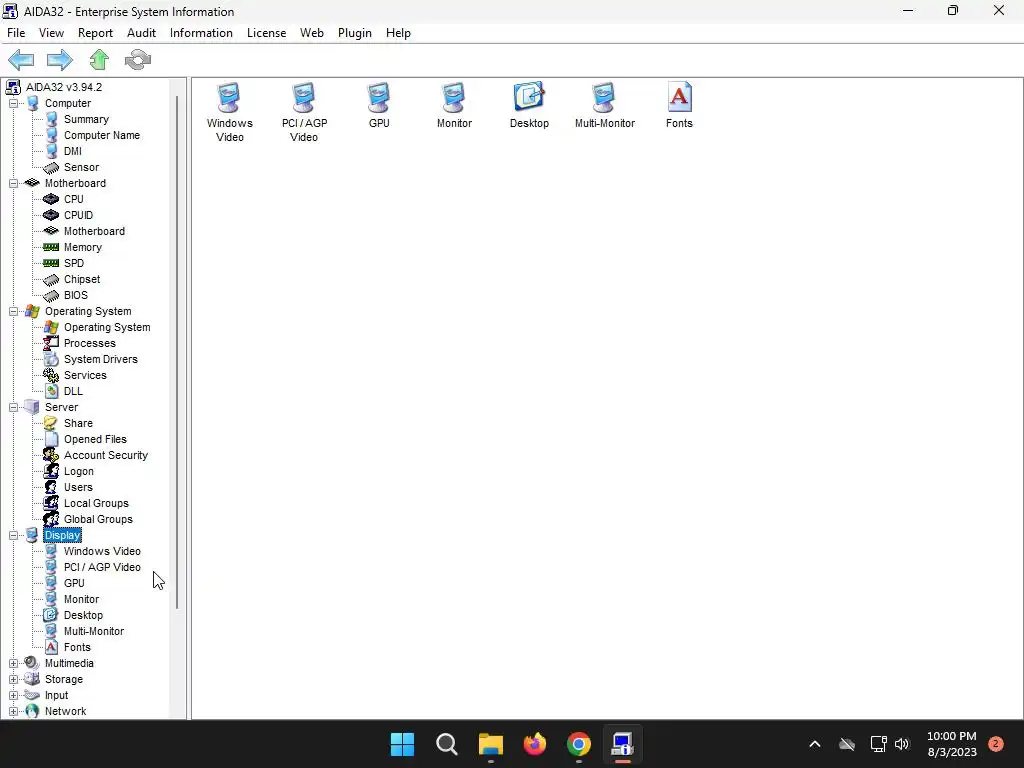Select DLL in the tree

click(x=73, y=391)
